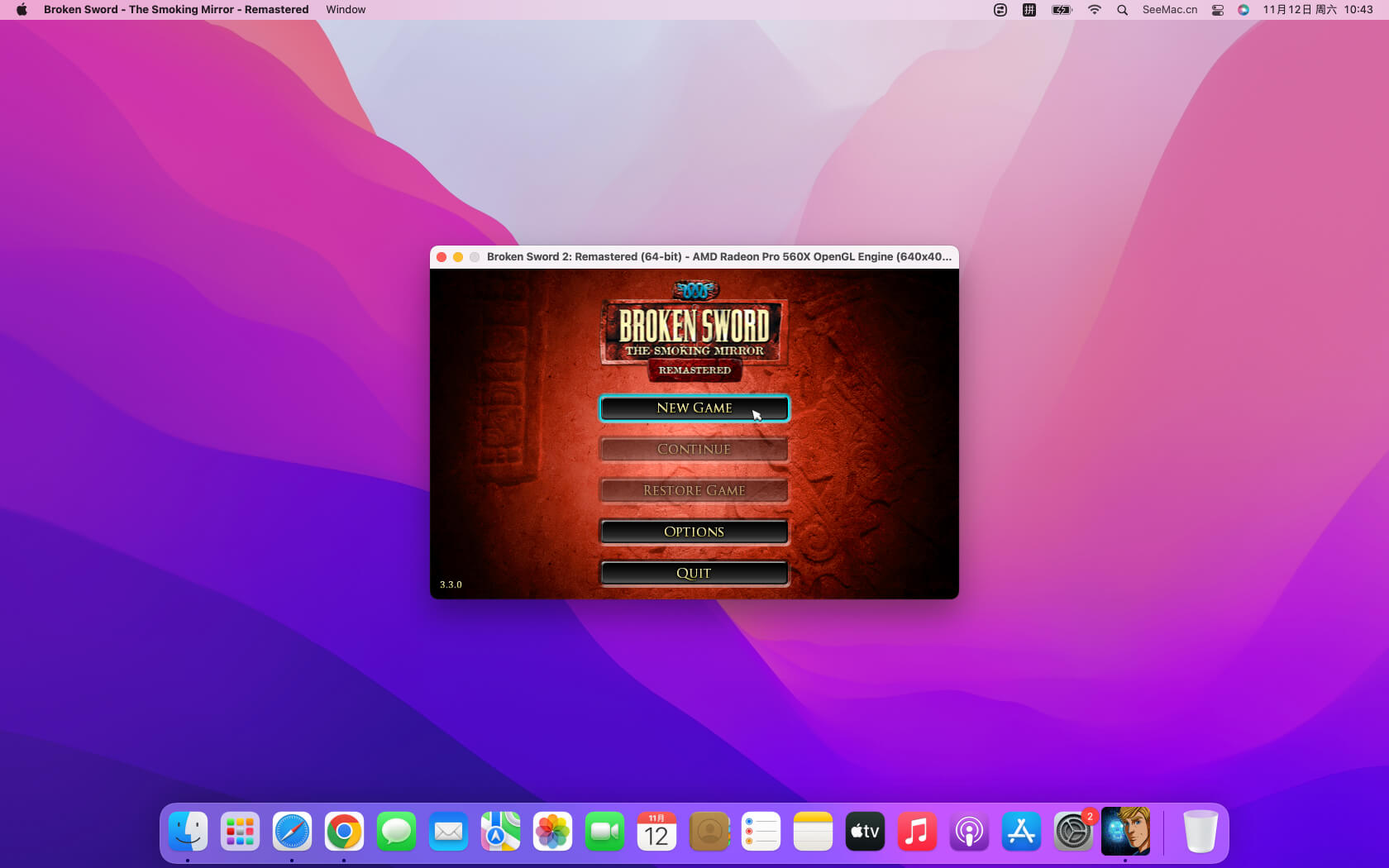Open the App Store dock icon
Image resolution: width=1389 pixels, height=868 pixels.
1021,832
